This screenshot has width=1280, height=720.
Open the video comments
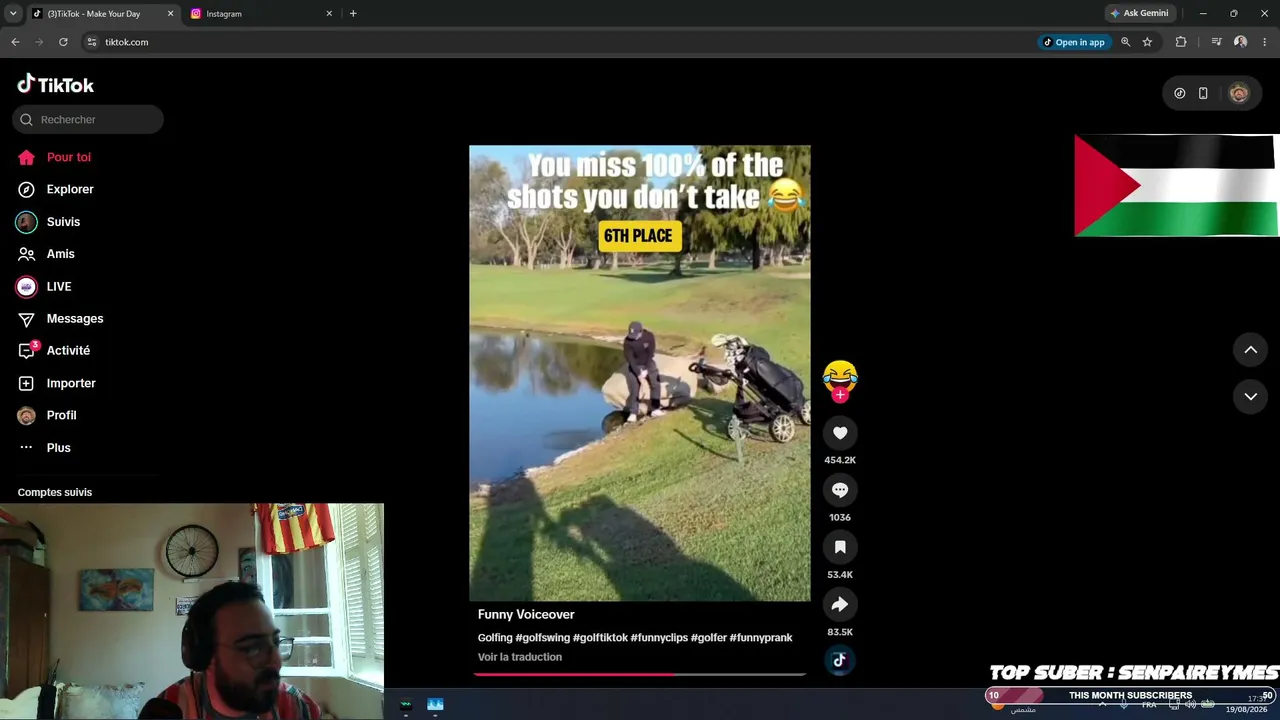(x=840, y=490)
